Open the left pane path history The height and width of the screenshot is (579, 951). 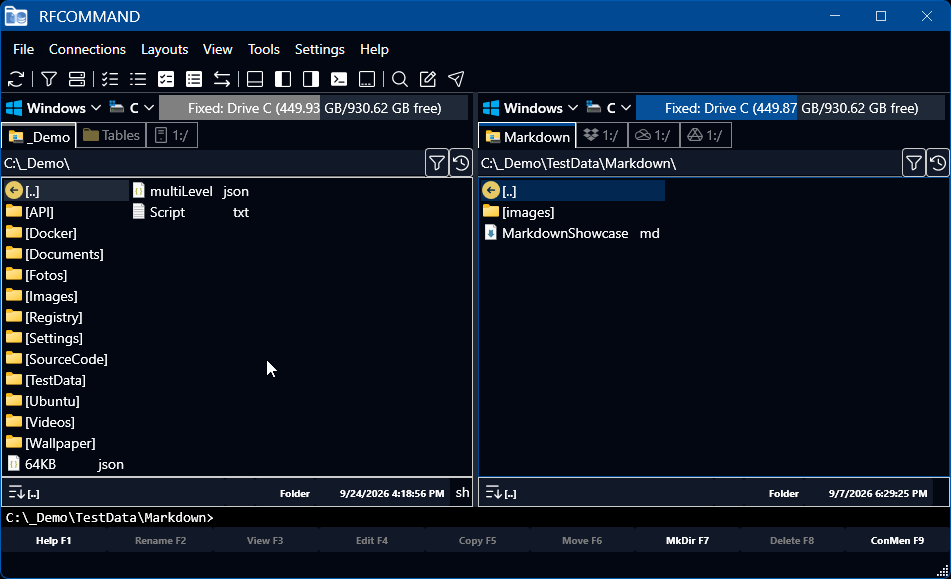(x=460, y=163)
